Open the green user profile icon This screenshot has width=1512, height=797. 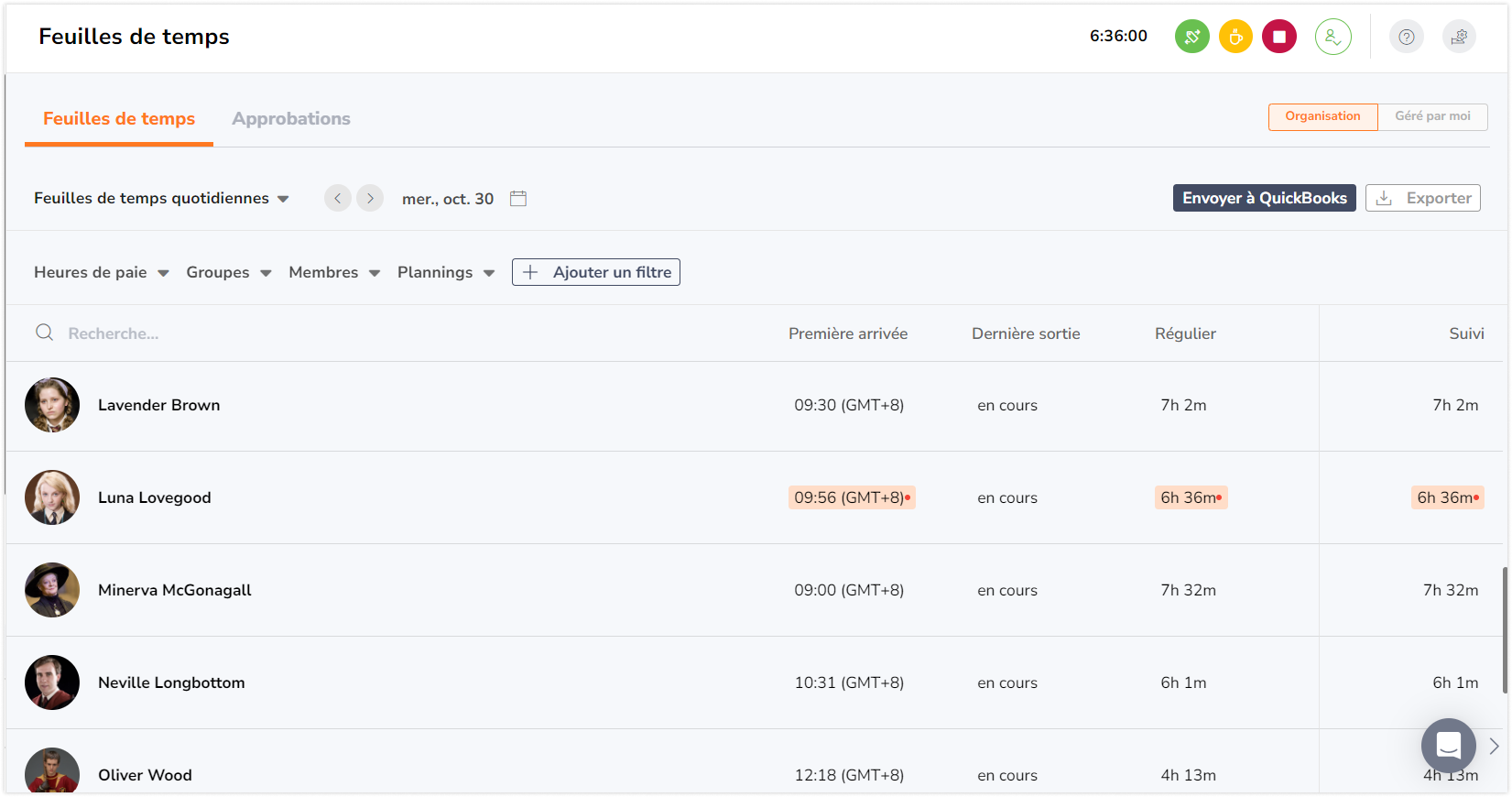1333,37
